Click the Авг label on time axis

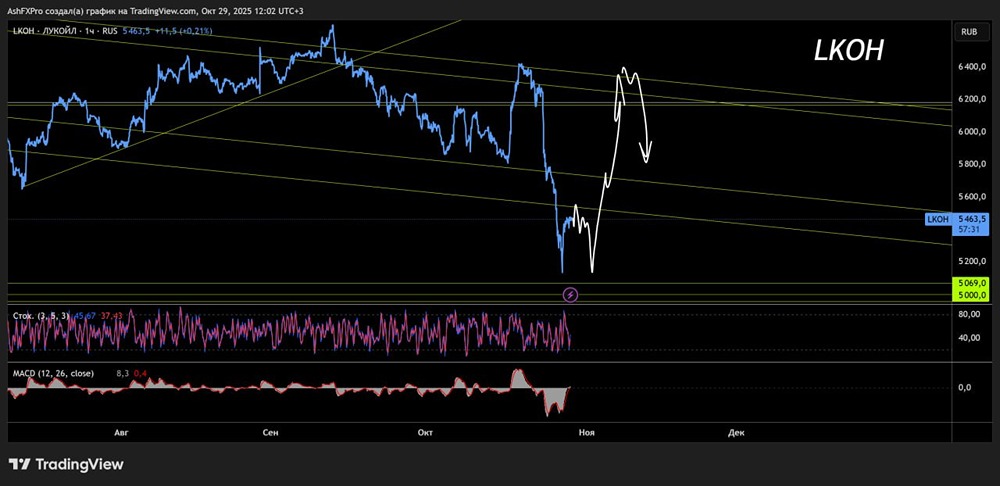pos(121,432)
